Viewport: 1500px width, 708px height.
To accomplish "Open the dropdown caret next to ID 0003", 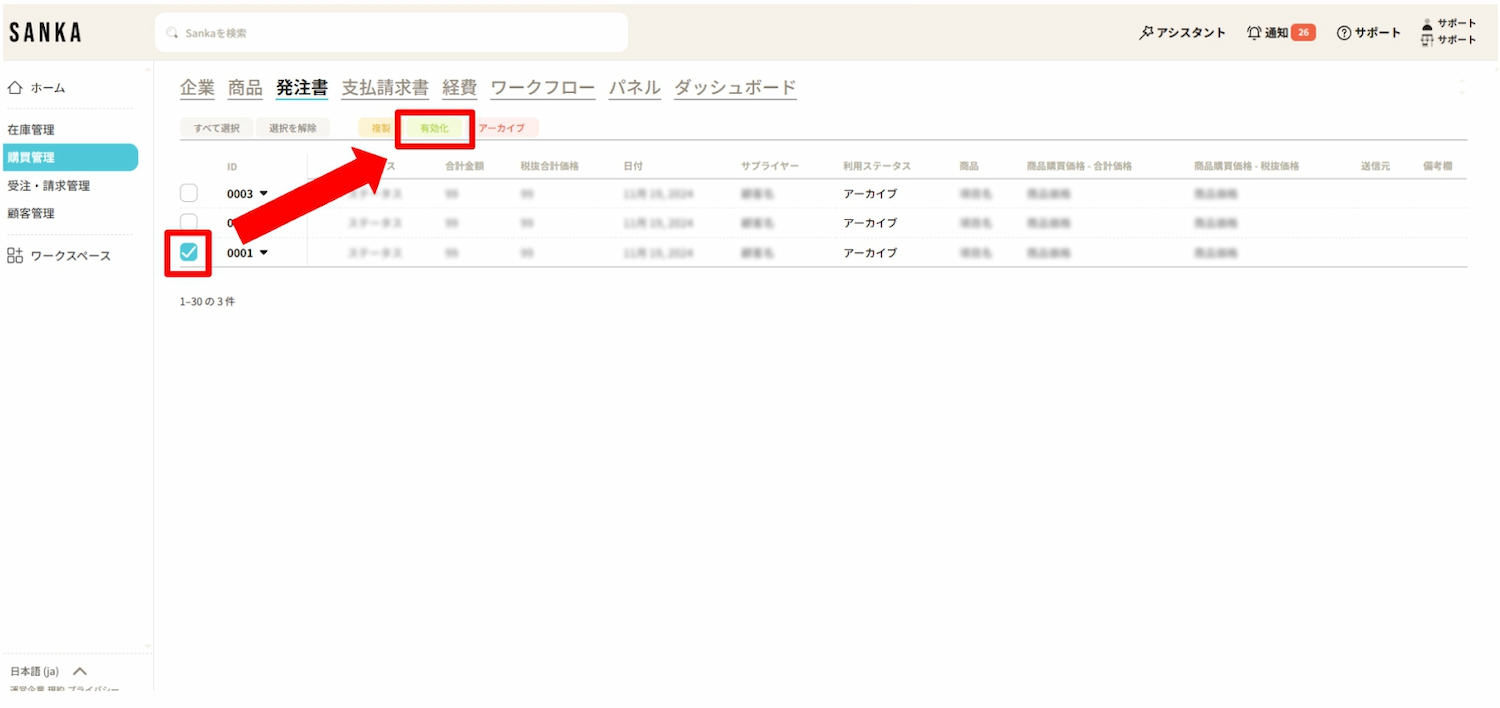I will 264,193.
